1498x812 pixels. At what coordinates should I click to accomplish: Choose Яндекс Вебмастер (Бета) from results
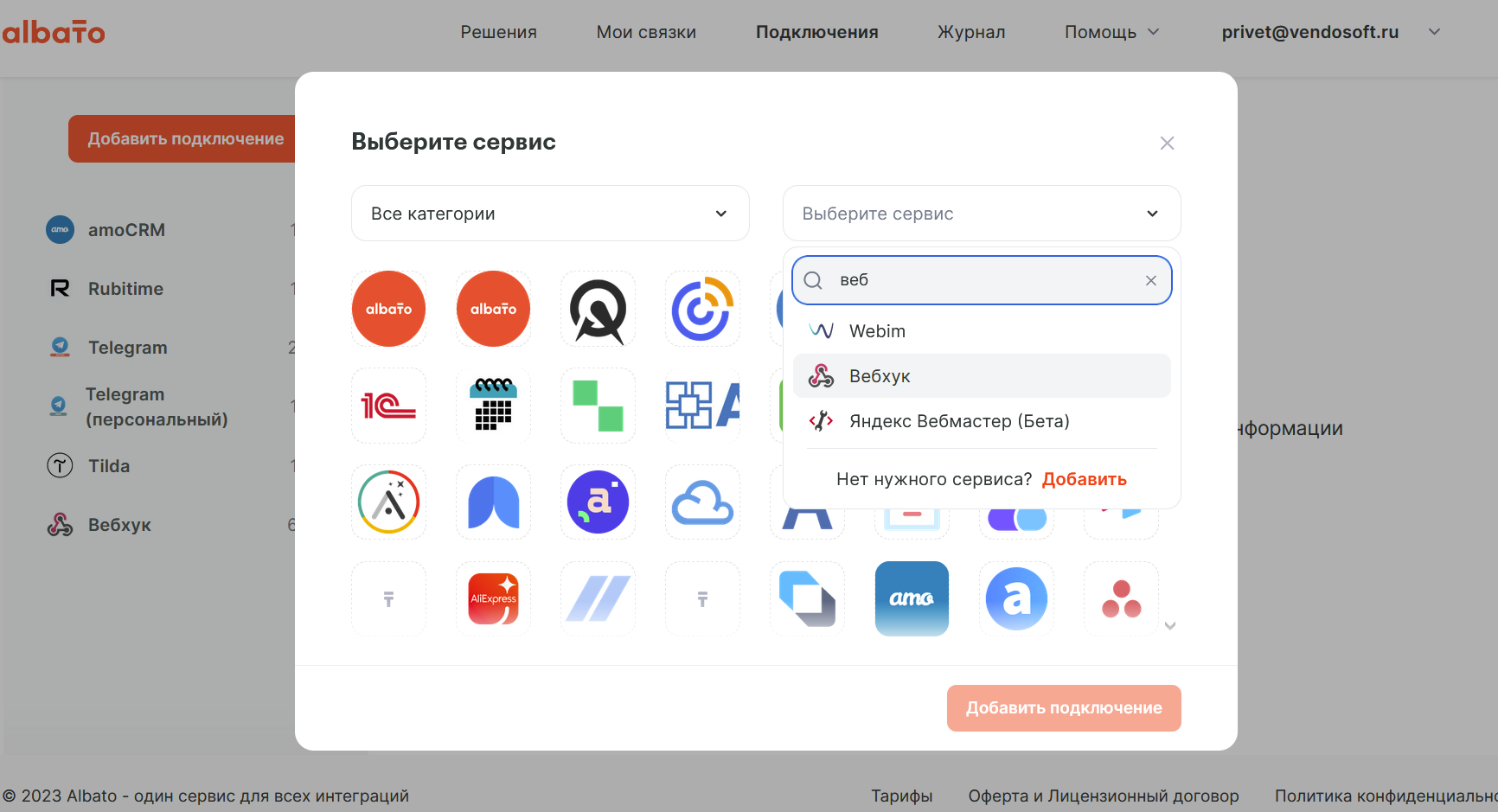(x=982, y=421)
